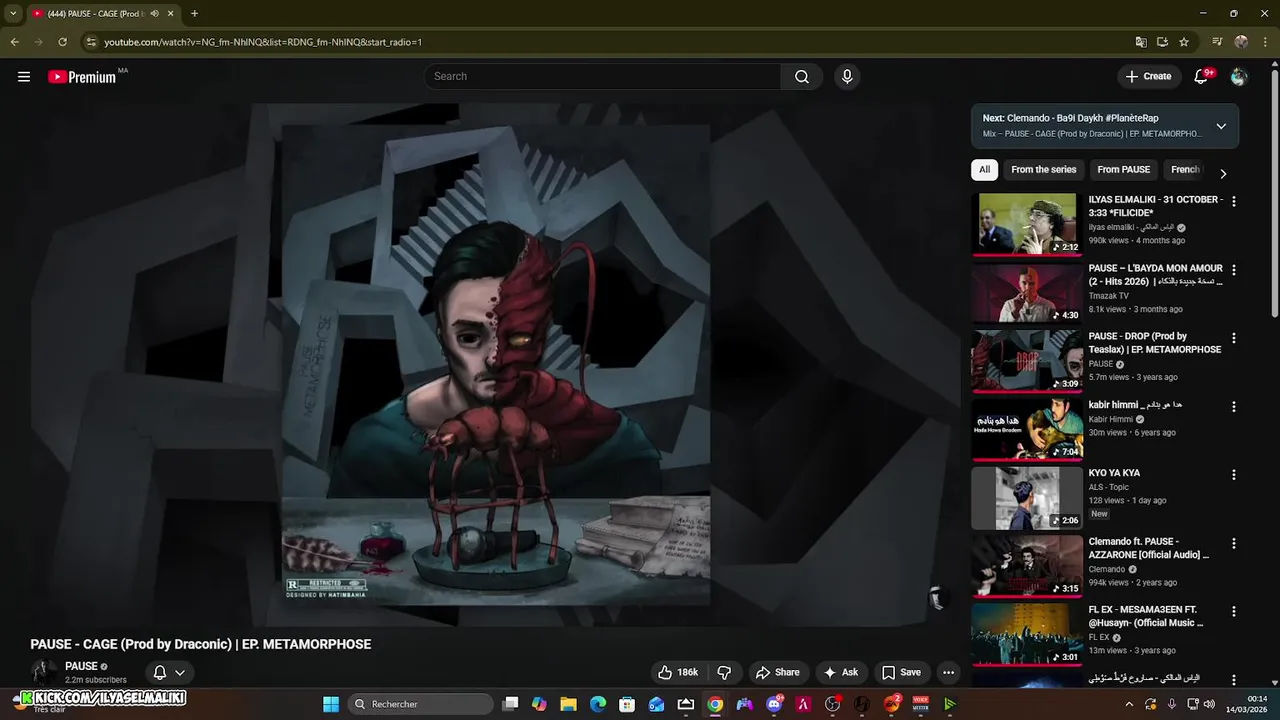Open a new browser tab

click(194, 14)
